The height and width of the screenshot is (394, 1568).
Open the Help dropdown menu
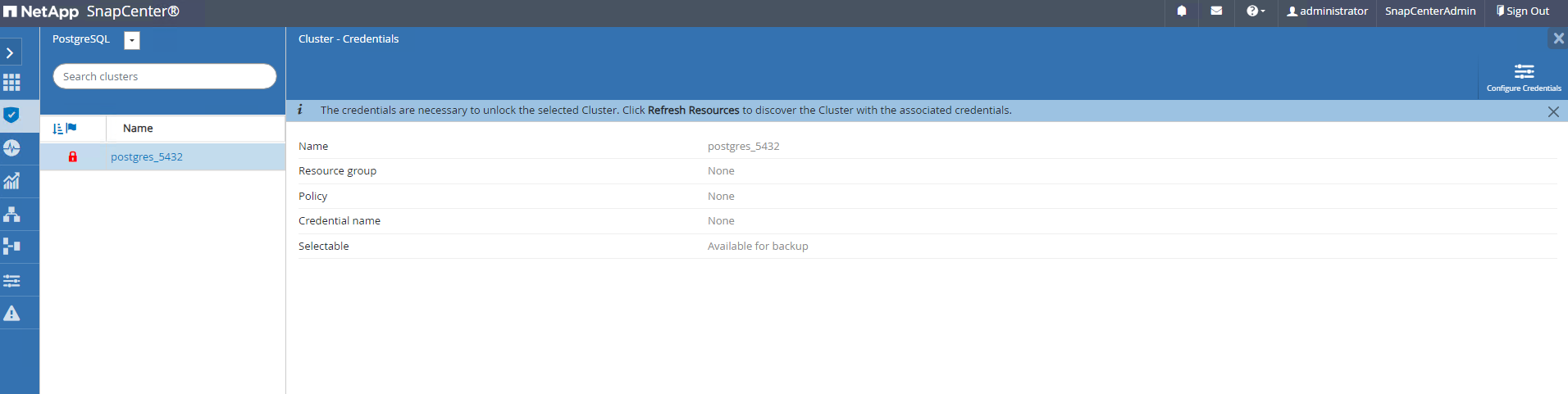(x=1256, y=11)
